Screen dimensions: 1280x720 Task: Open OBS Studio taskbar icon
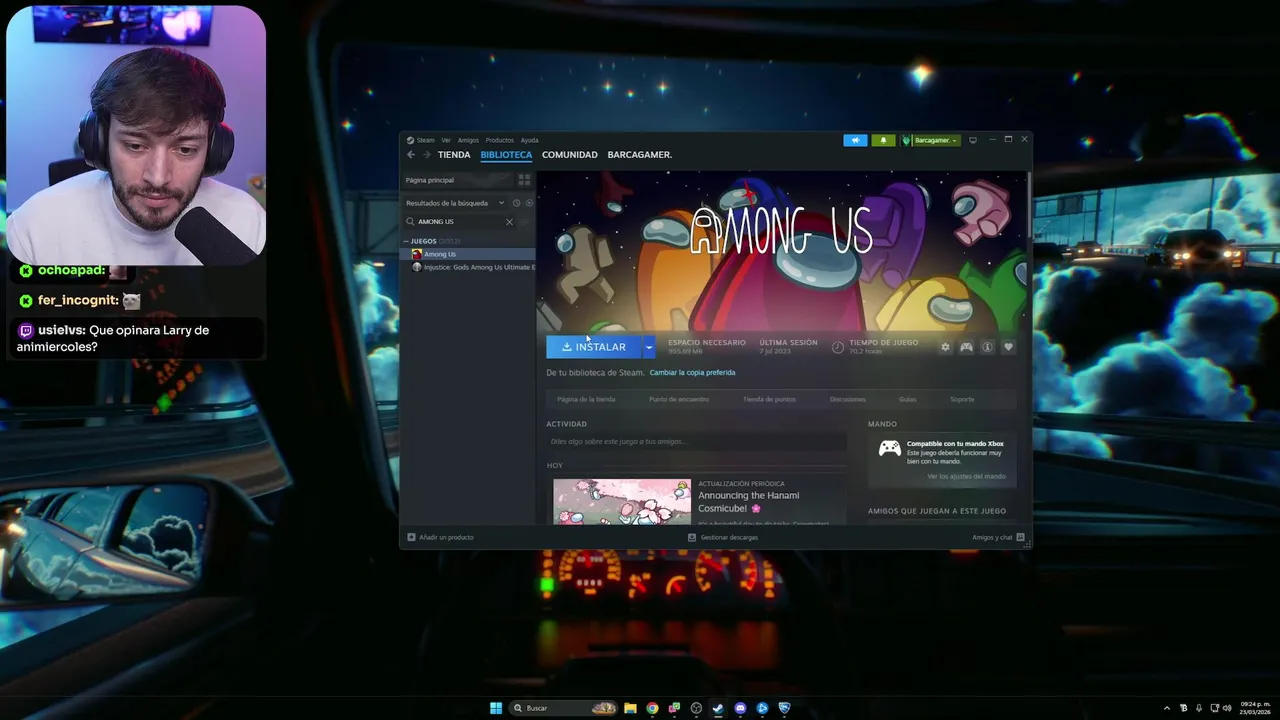(x=696, y=708)
